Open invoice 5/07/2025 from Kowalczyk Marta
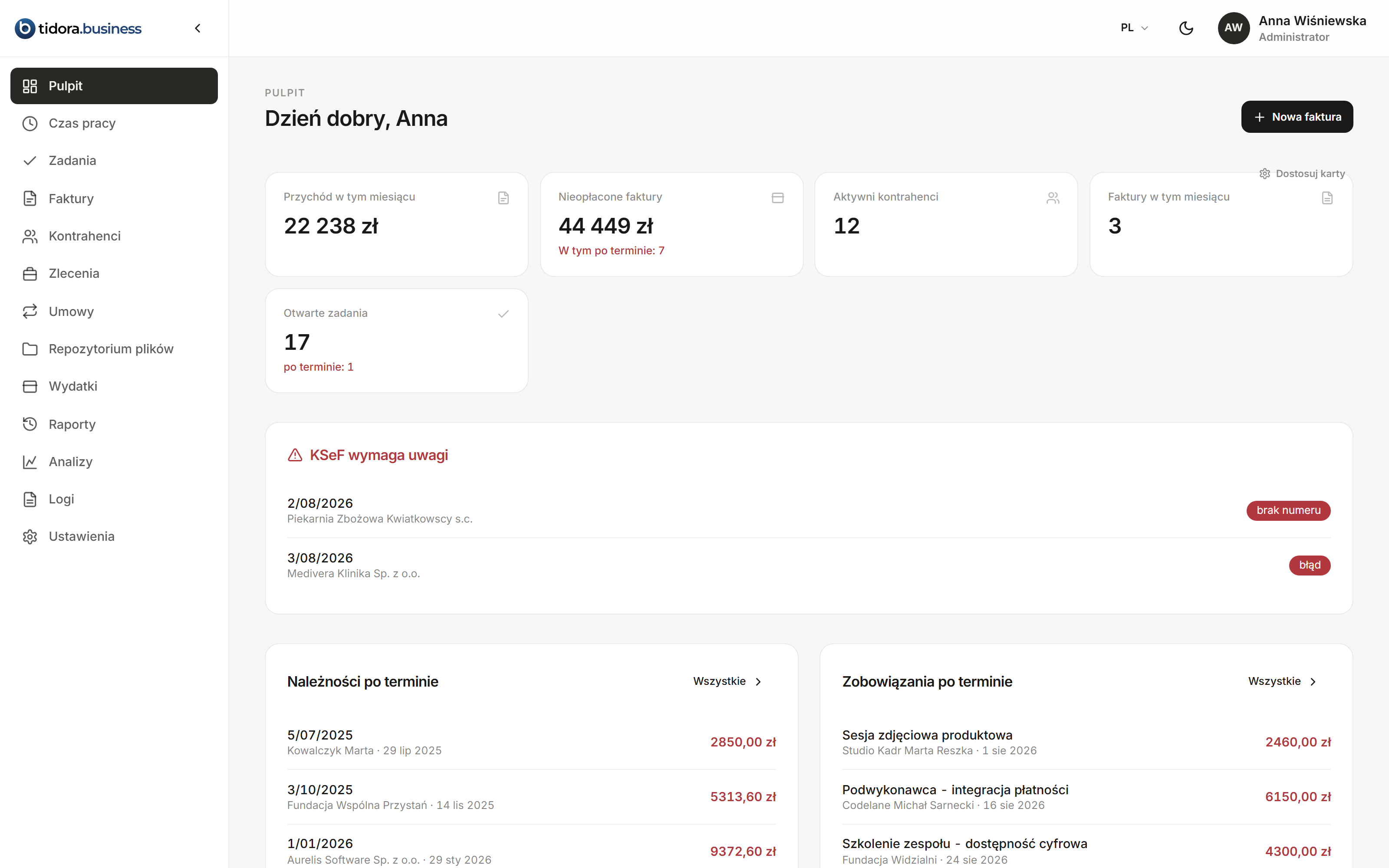Screen dimensions: 1389x868 pyautogui.click(x=531, y=742)
